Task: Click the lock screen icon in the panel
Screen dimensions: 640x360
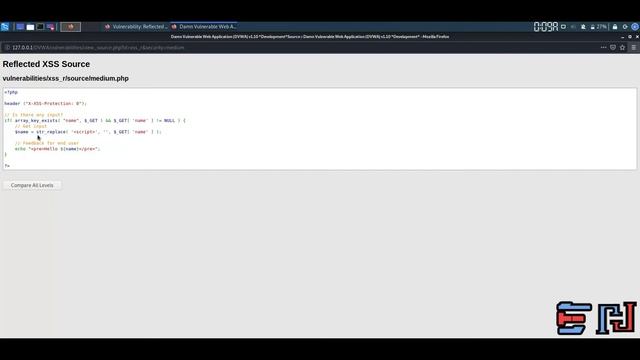Action: point(615,27)
